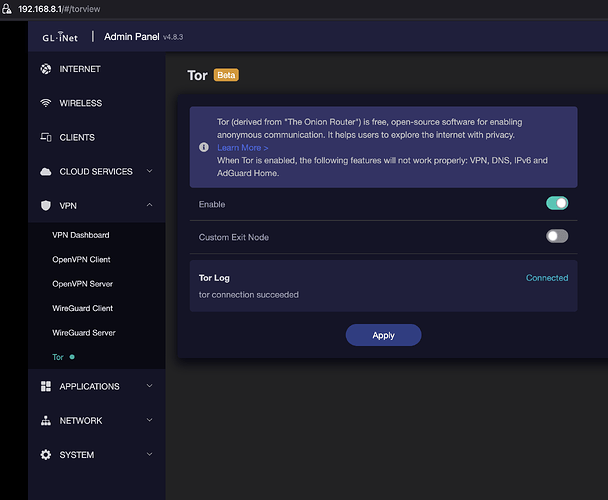Open the INTERNET menu item
This screenshot has height=500, width=608.
(x=97, y=69)
